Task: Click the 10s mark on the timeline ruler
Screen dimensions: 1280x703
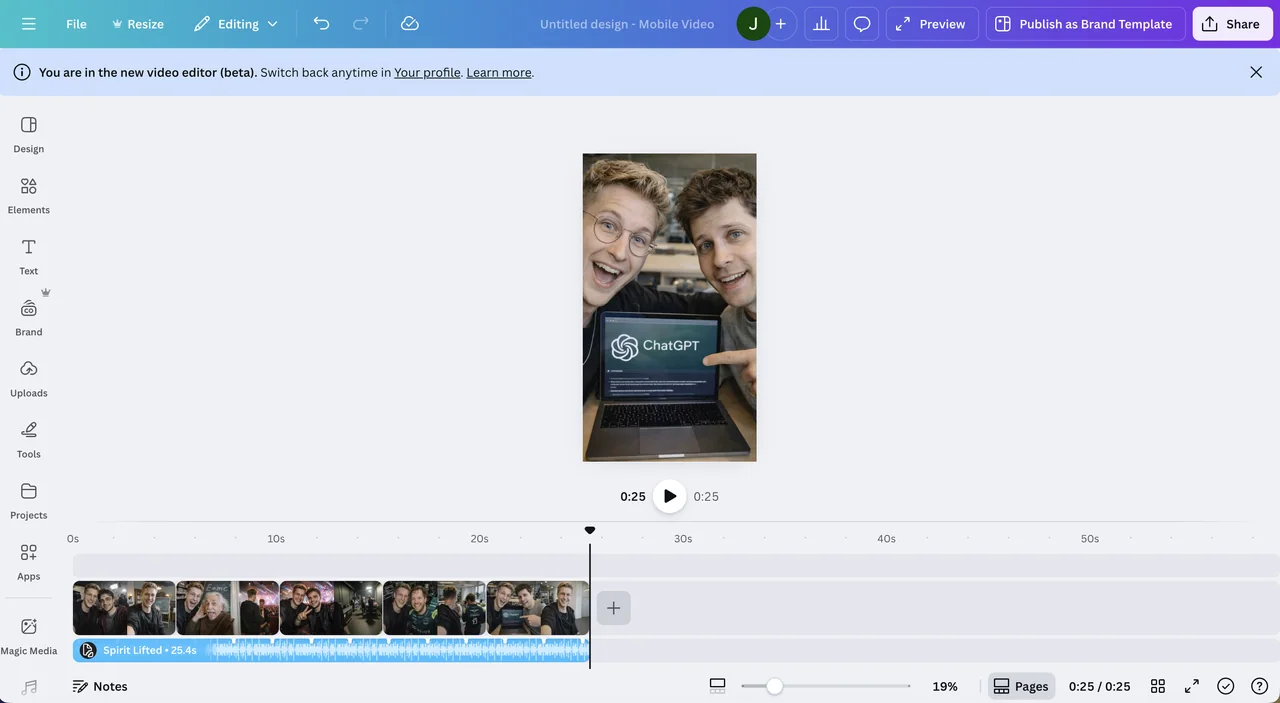Action: (276, 538)
